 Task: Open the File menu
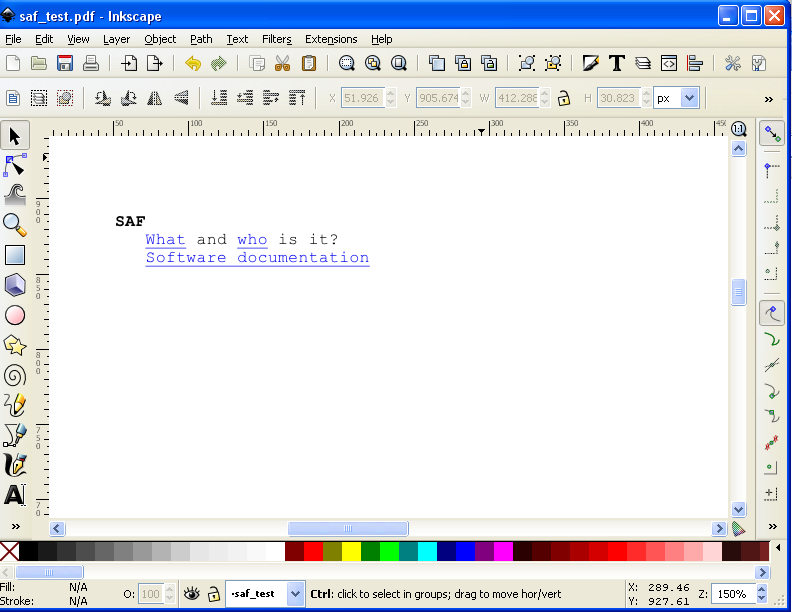click(x=13, y=39)
